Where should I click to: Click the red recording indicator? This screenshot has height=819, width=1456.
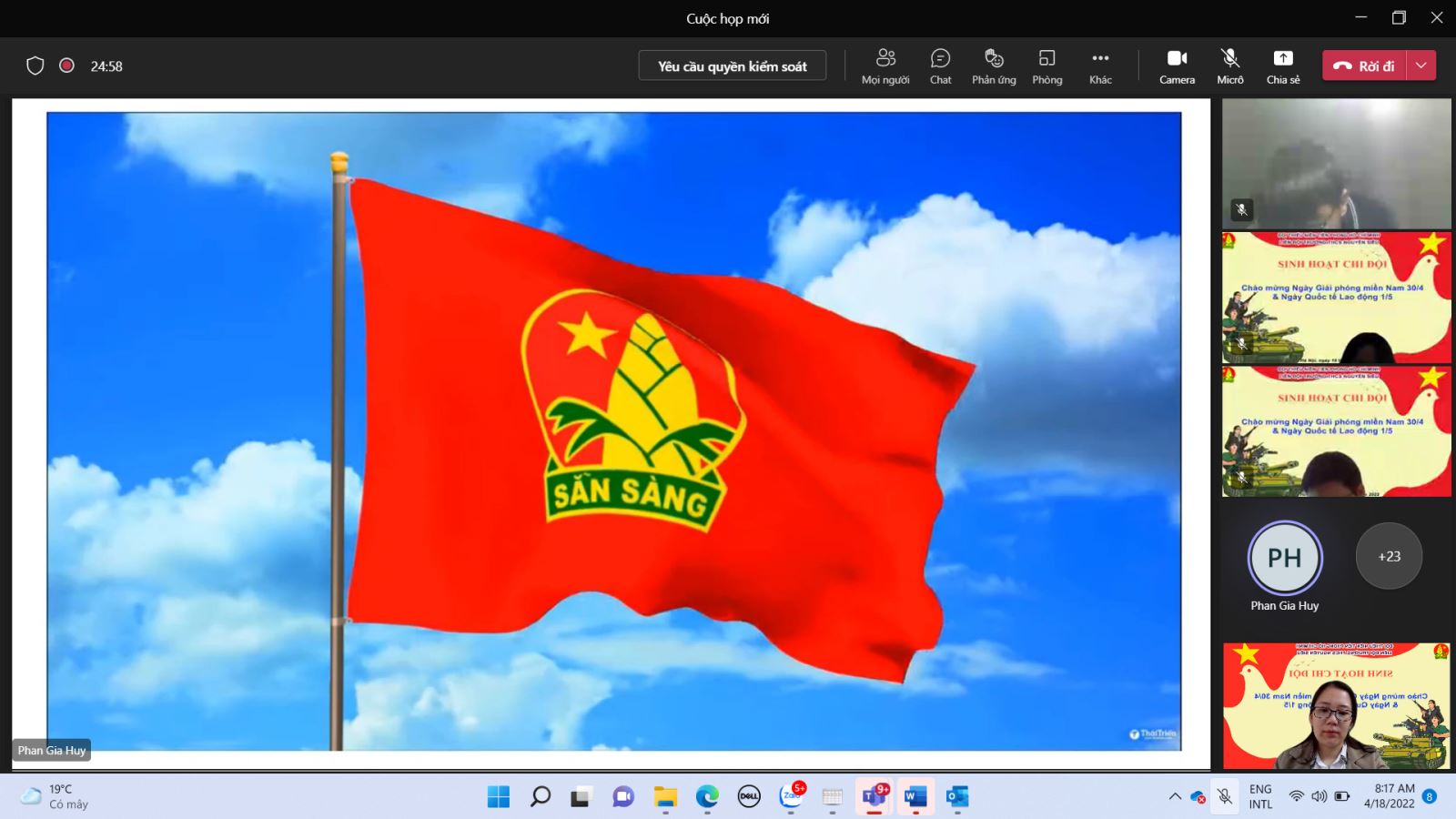coord(66,66)
